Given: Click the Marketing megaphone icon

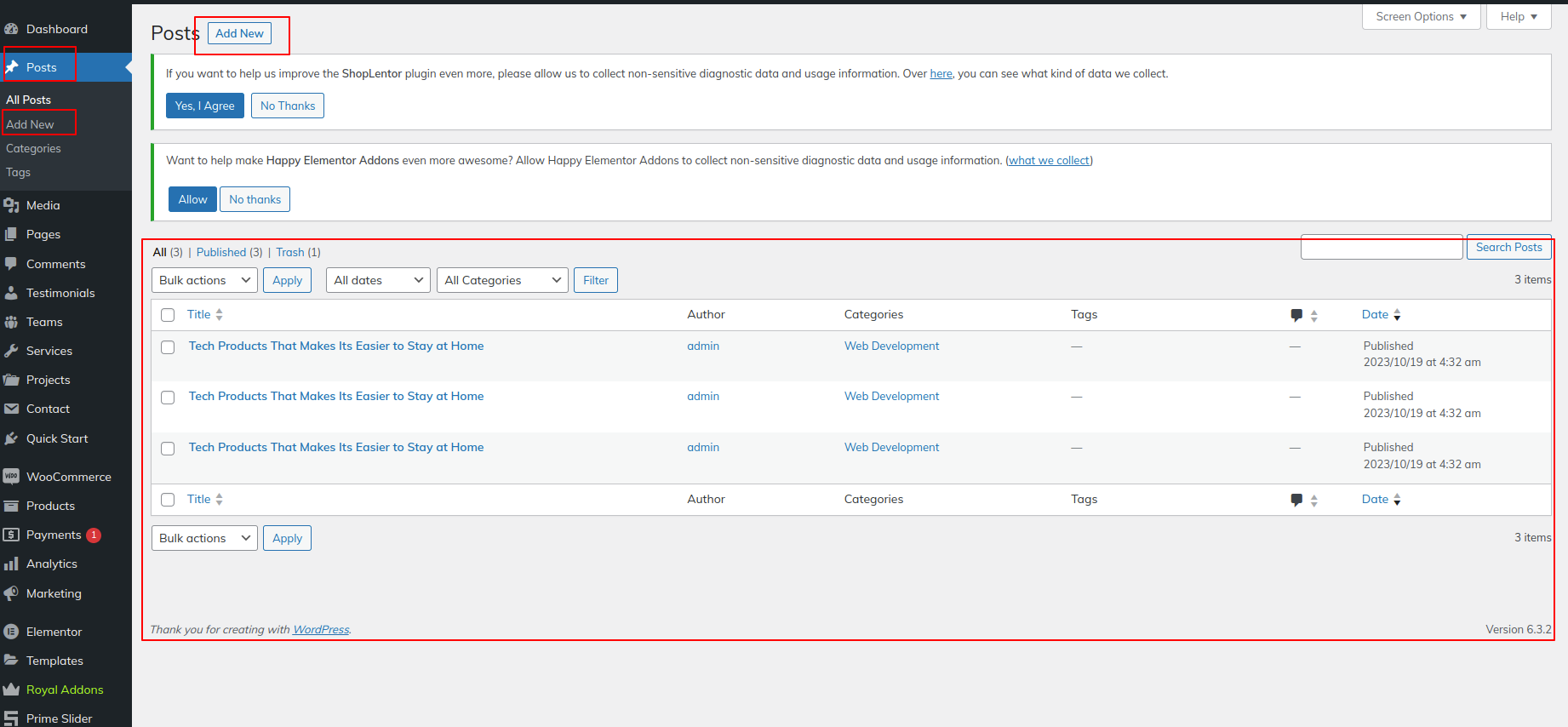Looking at the screenshot, I should pos(11,593).
